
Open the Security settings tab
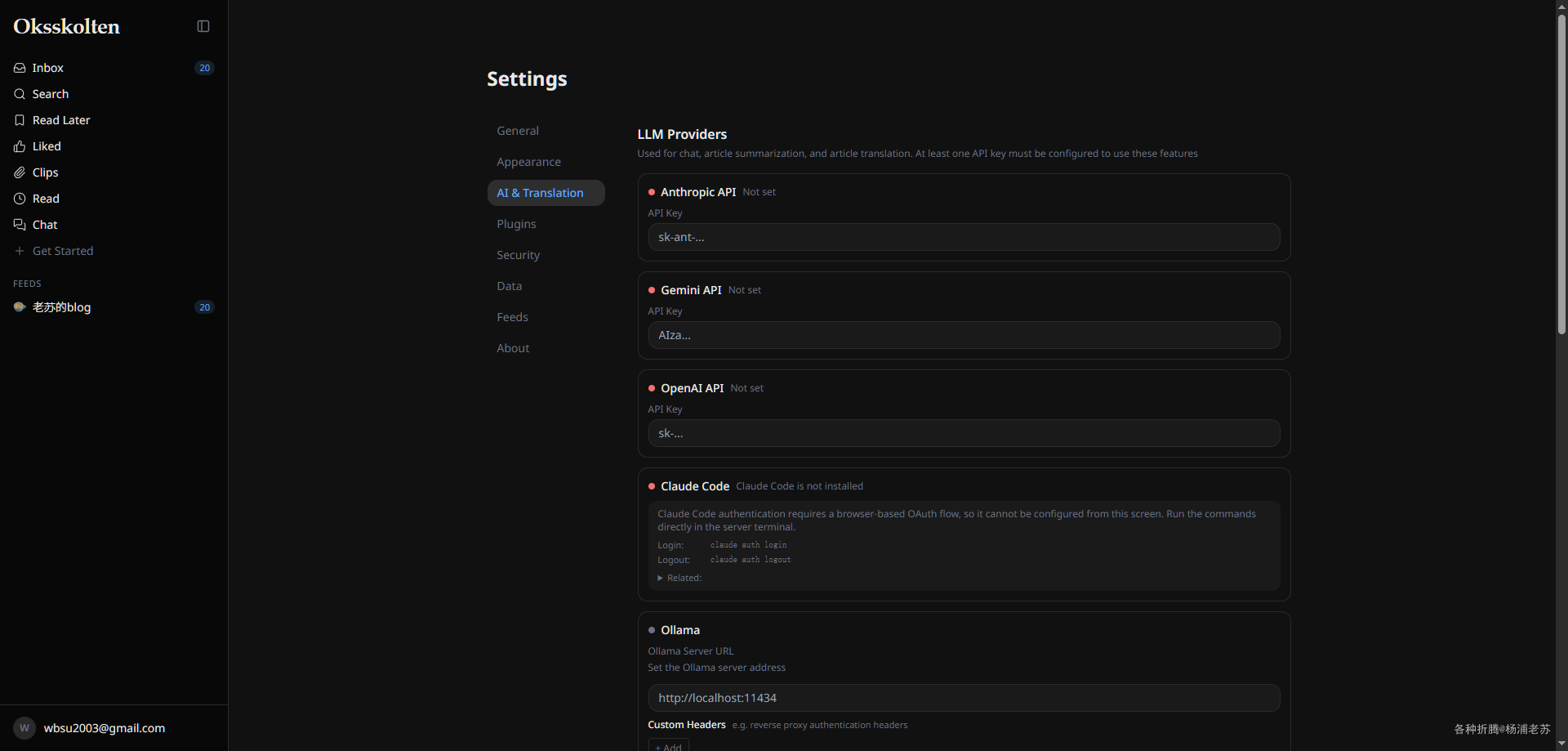(x=546, y=255)
